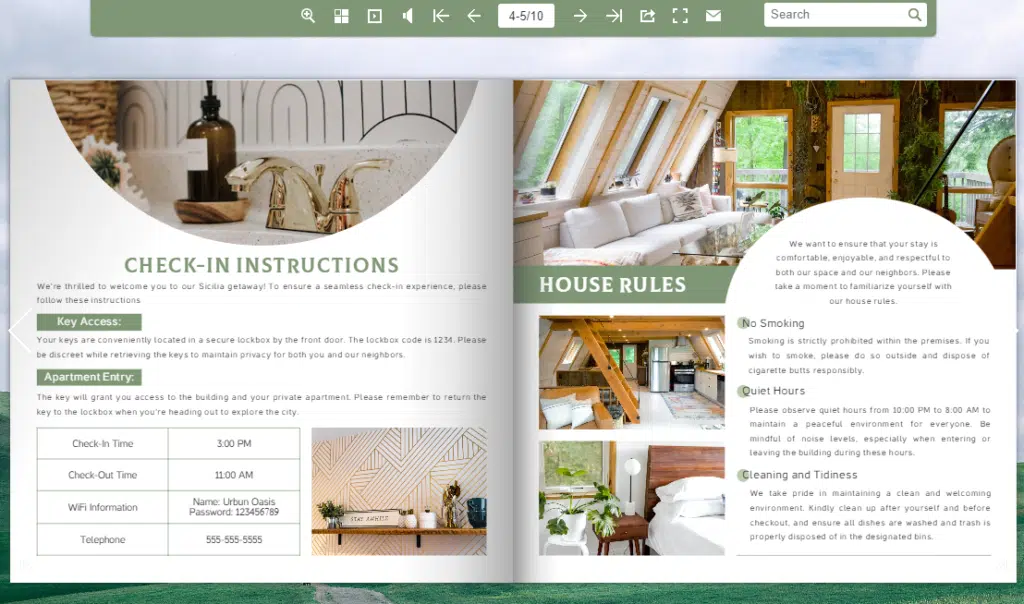Zoom into the flipbook page
1024x604 pixels.
click(x=308, y=15)
